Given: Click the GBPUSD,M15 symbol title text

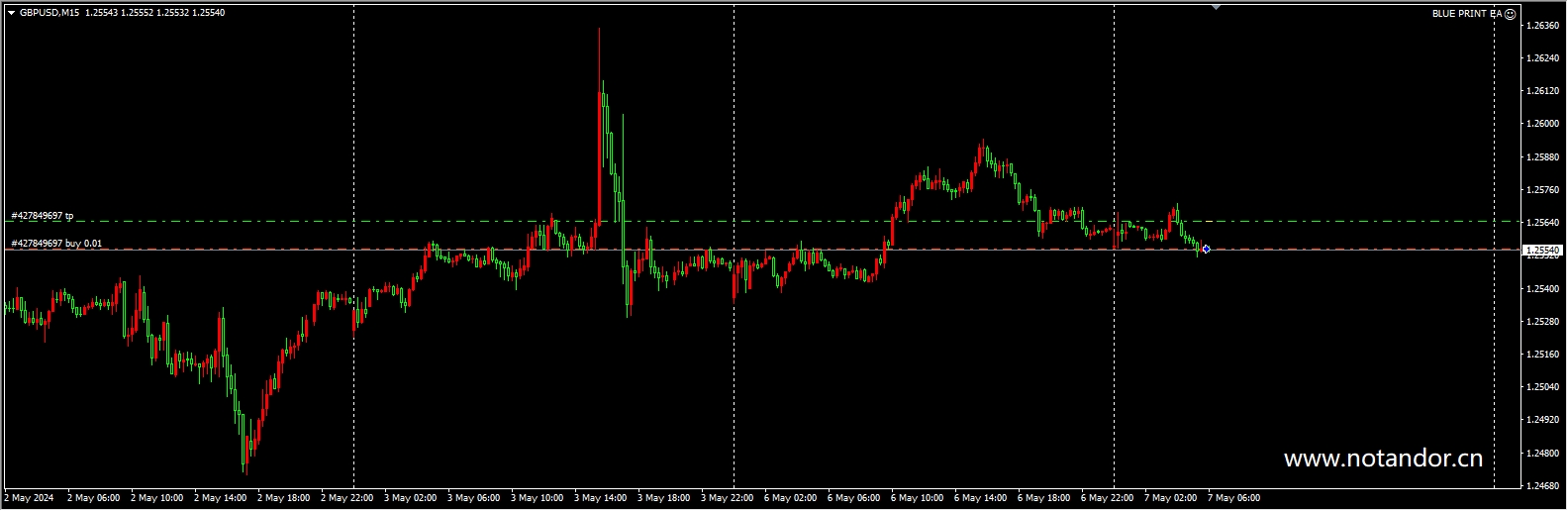Looking at the screenshot, I should tap(49, 13).
